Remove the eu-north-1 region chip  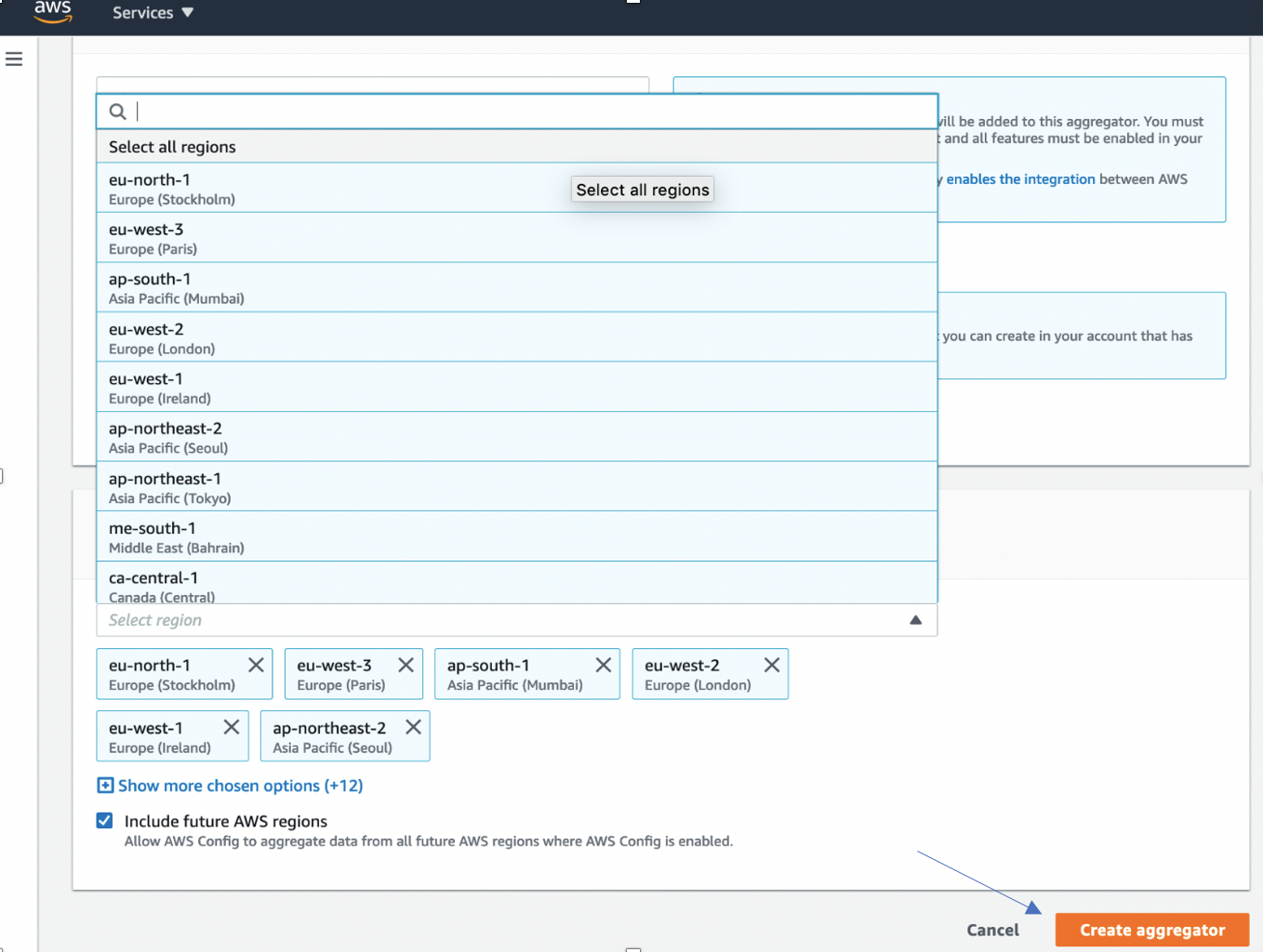point(257,665)
